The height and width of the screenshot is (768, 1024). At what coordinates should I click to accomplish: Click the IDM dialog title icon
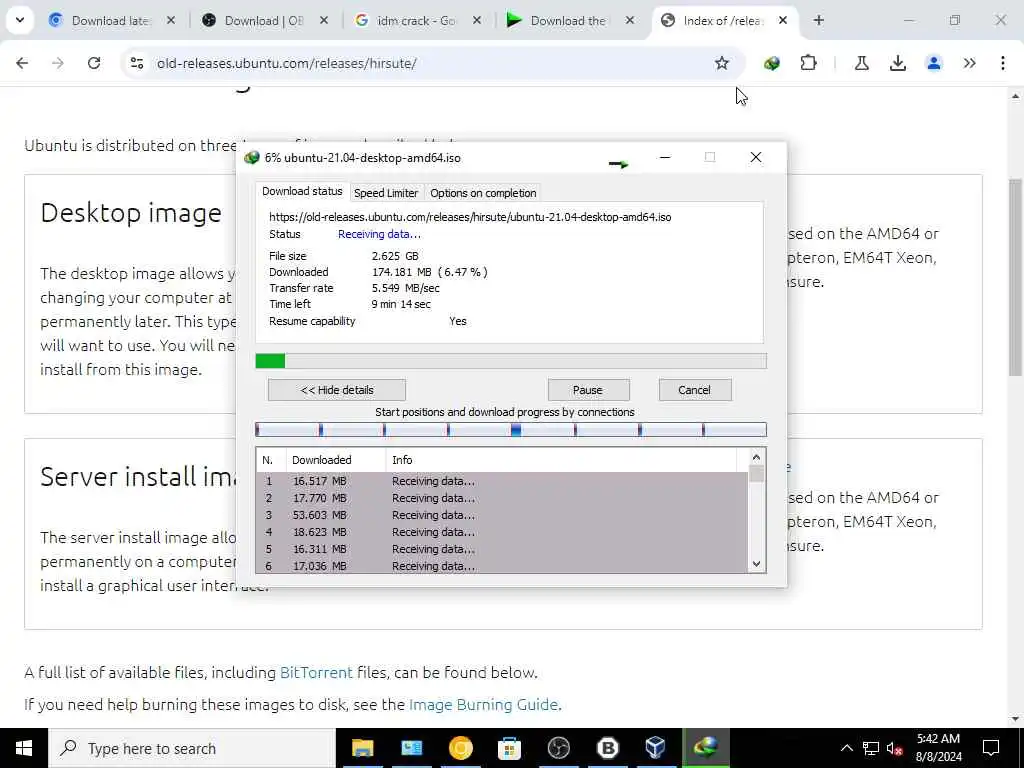(251, 157)
